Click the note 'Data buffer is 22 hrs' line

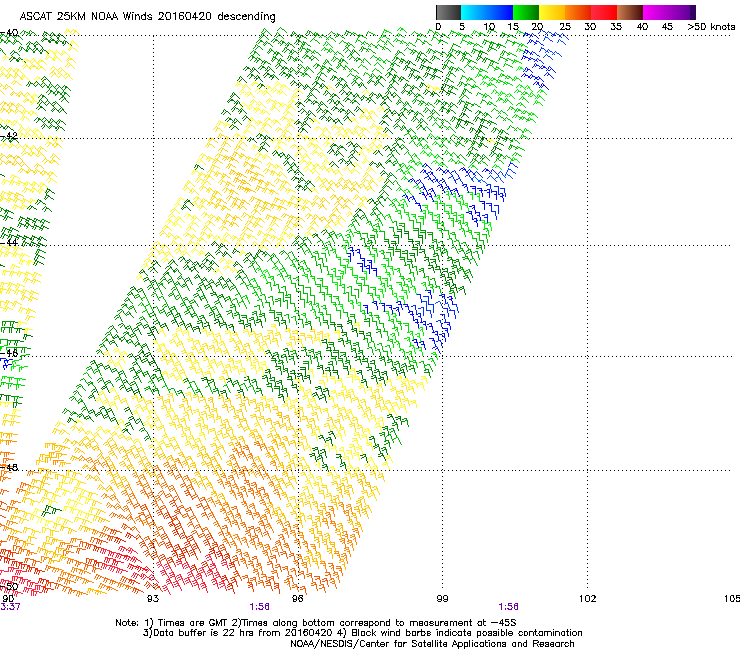pyautogui.click(x=362, y=633)
